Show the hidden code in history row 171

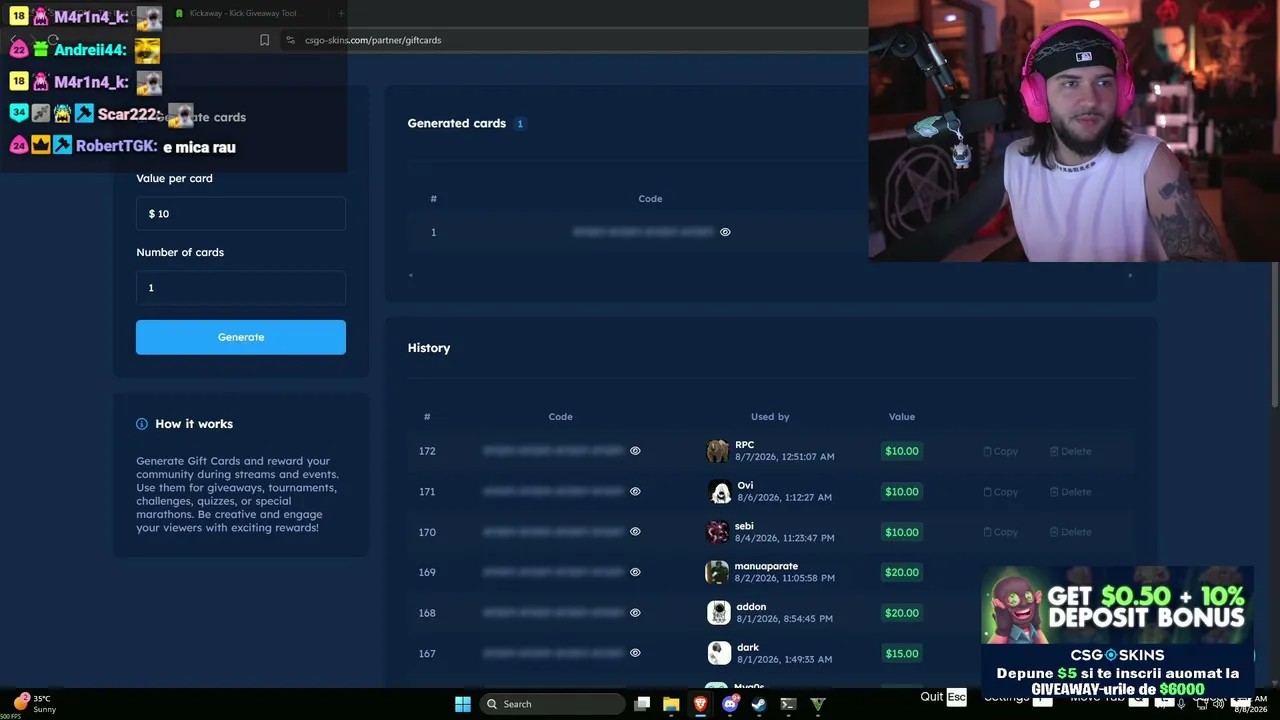tap(635, 491)
